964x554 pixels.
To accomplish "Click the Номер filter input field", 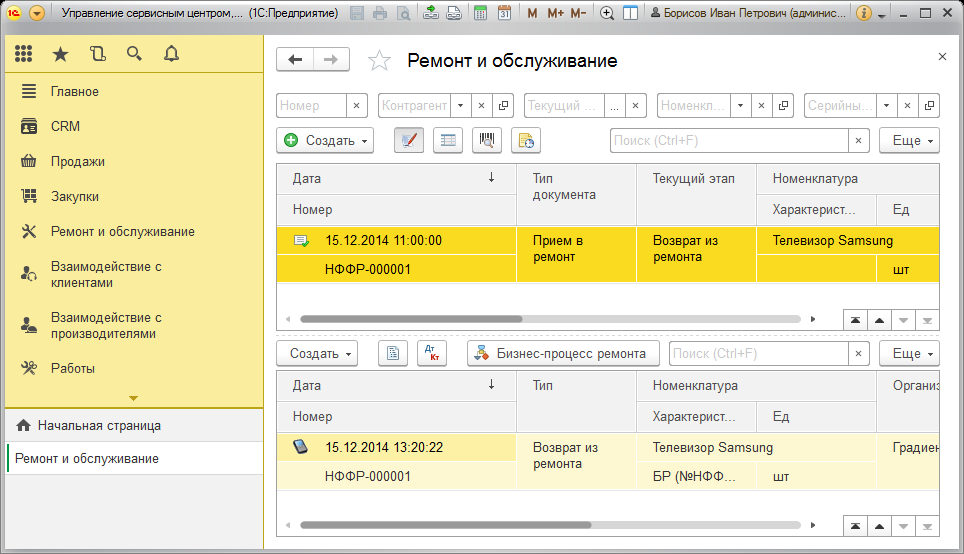I will (311, 105).
